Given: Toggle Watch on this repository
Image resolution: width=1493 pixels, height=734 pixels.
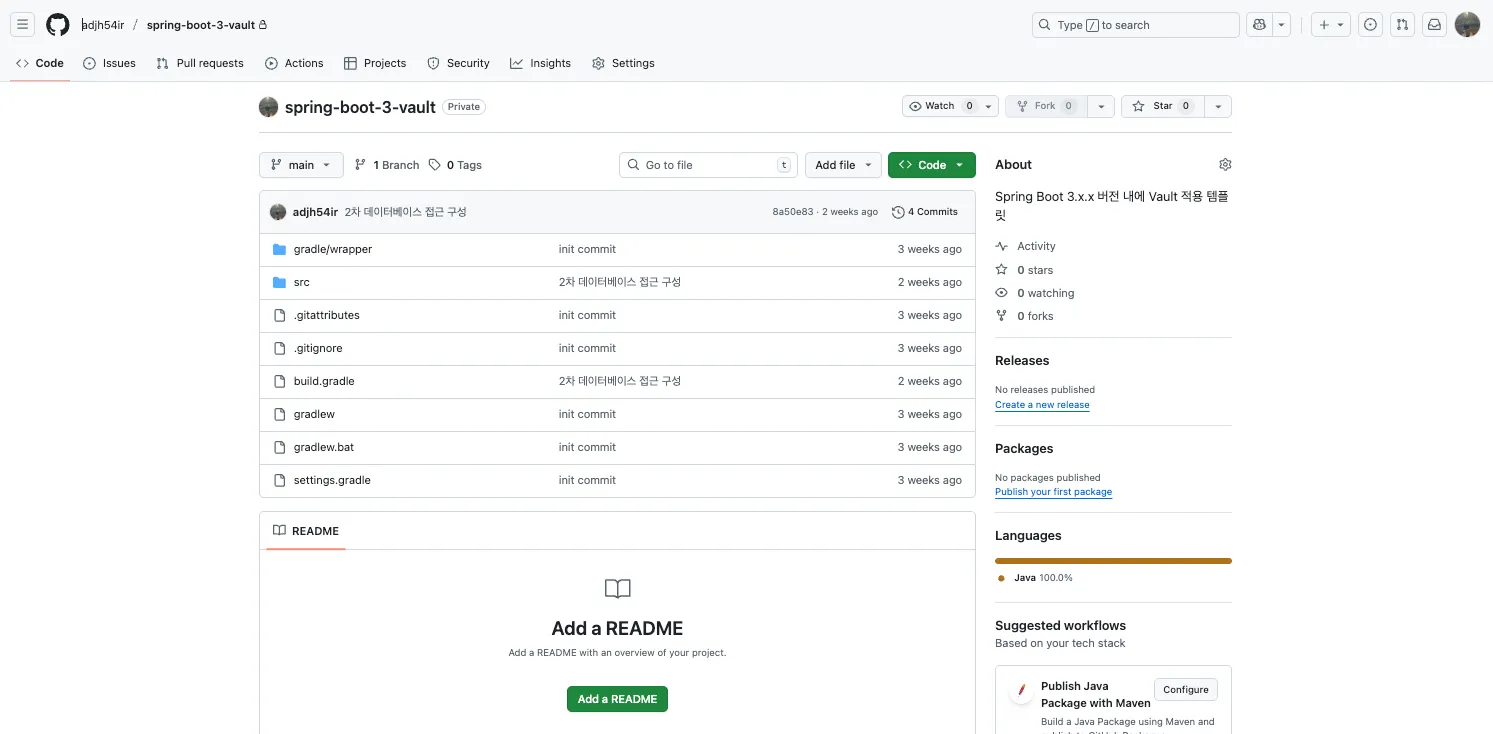Looking at the screenshot, I should [940, 106].
